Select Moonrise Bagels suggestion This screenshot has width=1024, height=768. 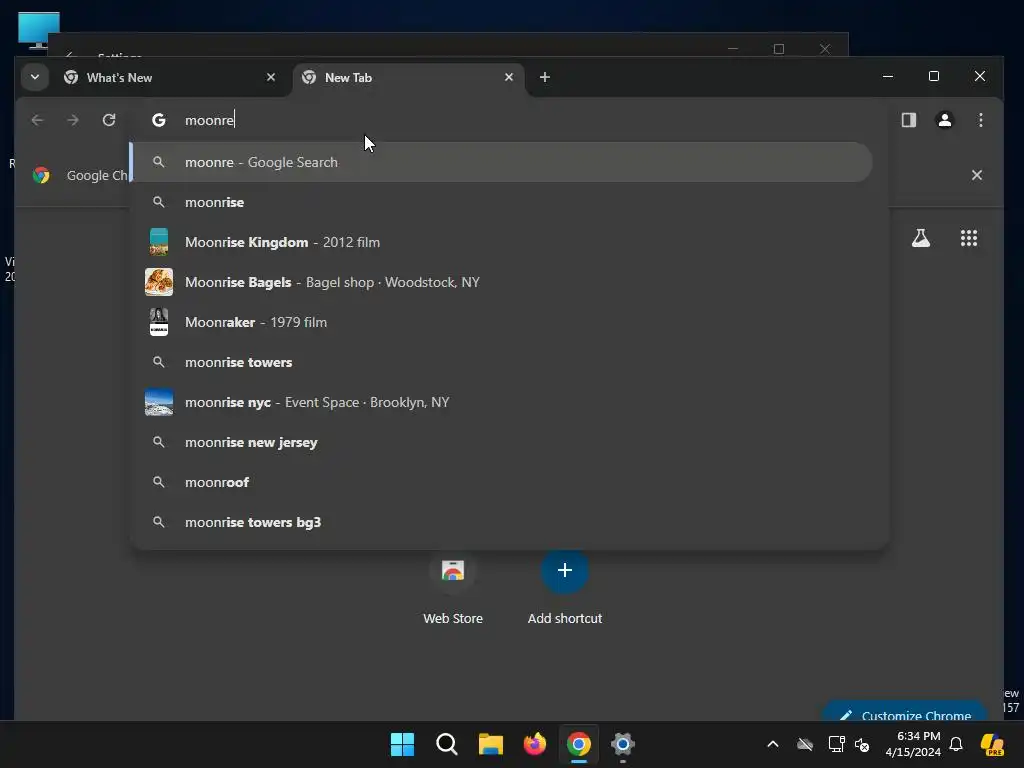tap(502, 282)
